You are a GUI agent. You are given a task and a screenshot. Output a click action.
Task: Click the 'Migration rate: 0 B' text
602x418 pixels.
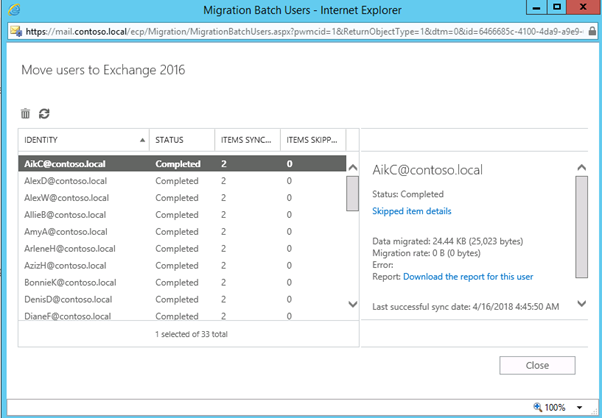426,253
